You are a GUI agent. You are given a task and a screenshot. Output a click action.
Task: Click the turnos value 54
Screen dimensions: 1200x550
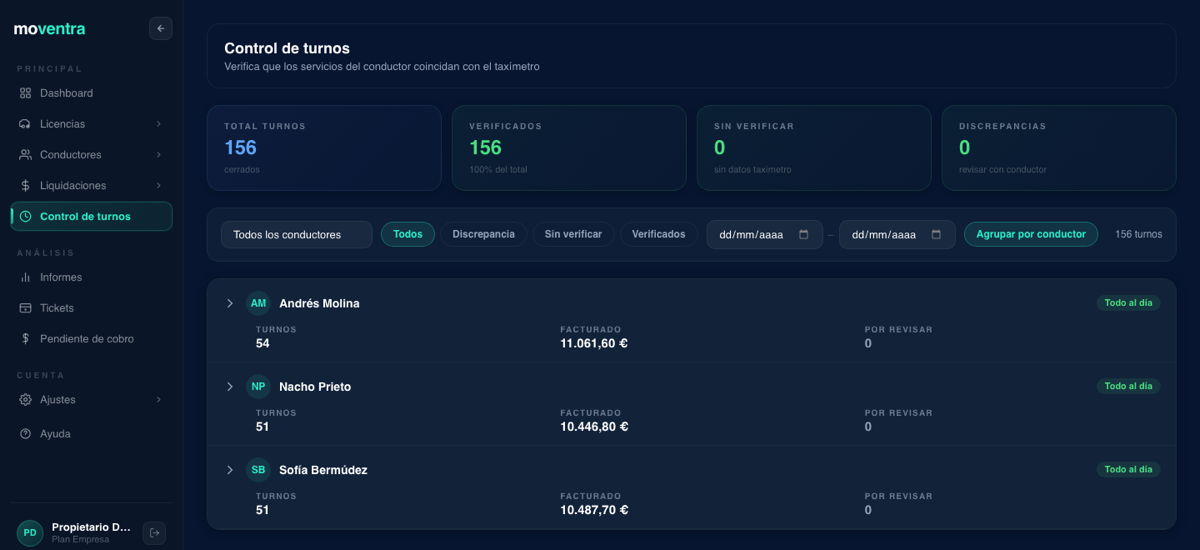263,343
